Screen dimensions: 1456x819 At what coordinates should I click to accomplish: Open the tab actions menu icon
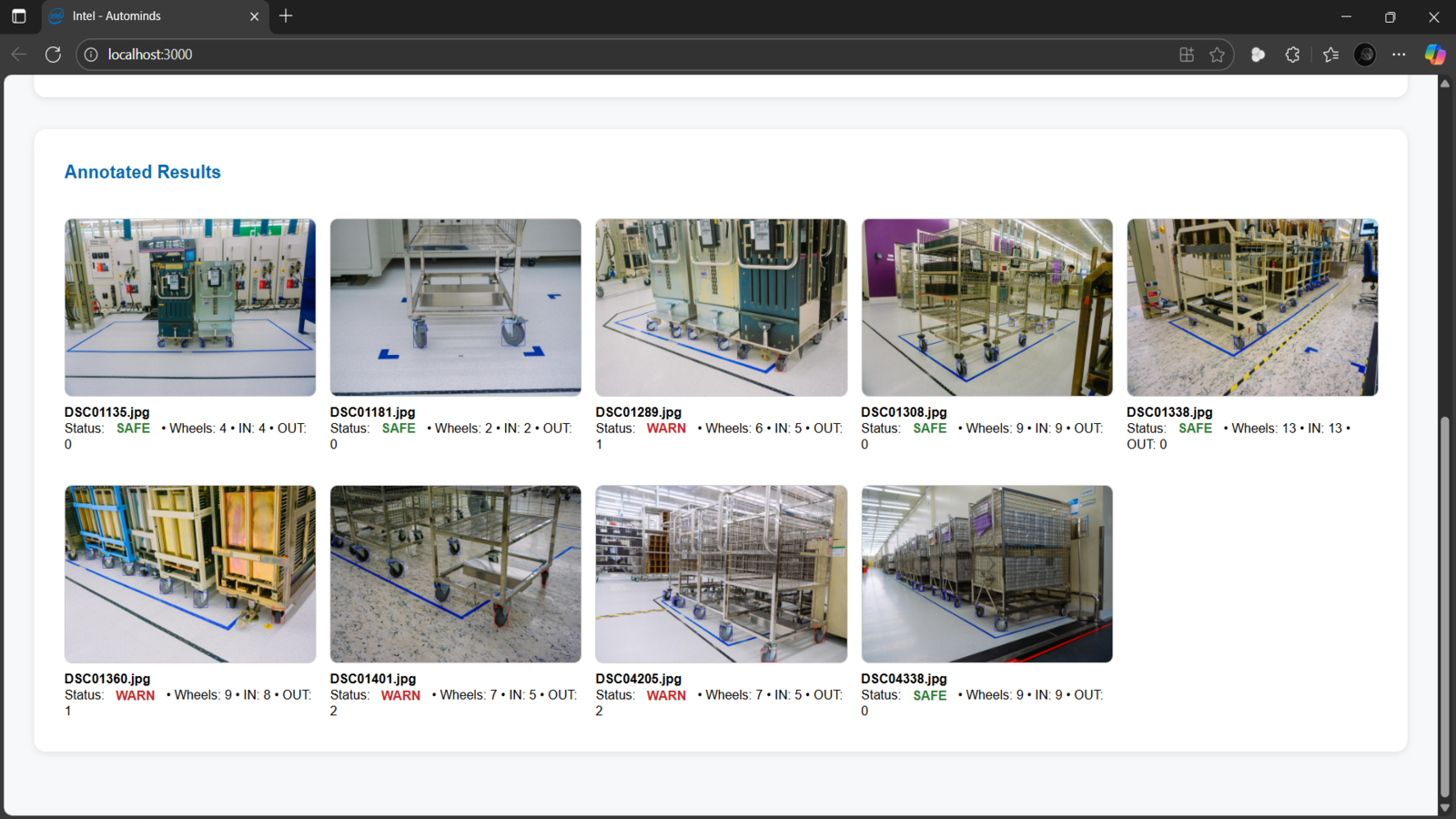19,16
